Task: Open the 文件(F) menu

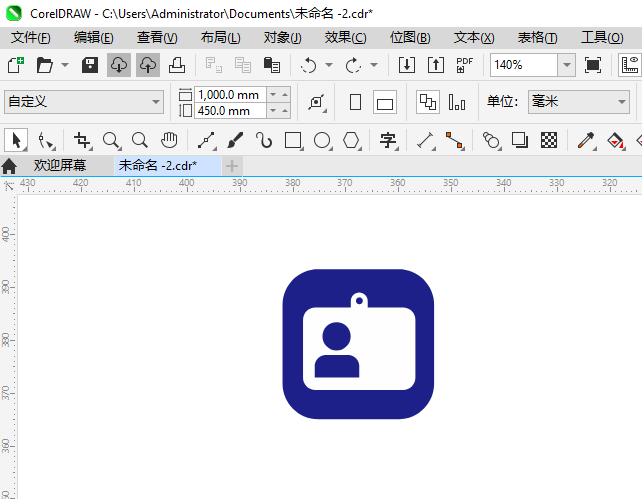Action: click(x=31, y=38)
